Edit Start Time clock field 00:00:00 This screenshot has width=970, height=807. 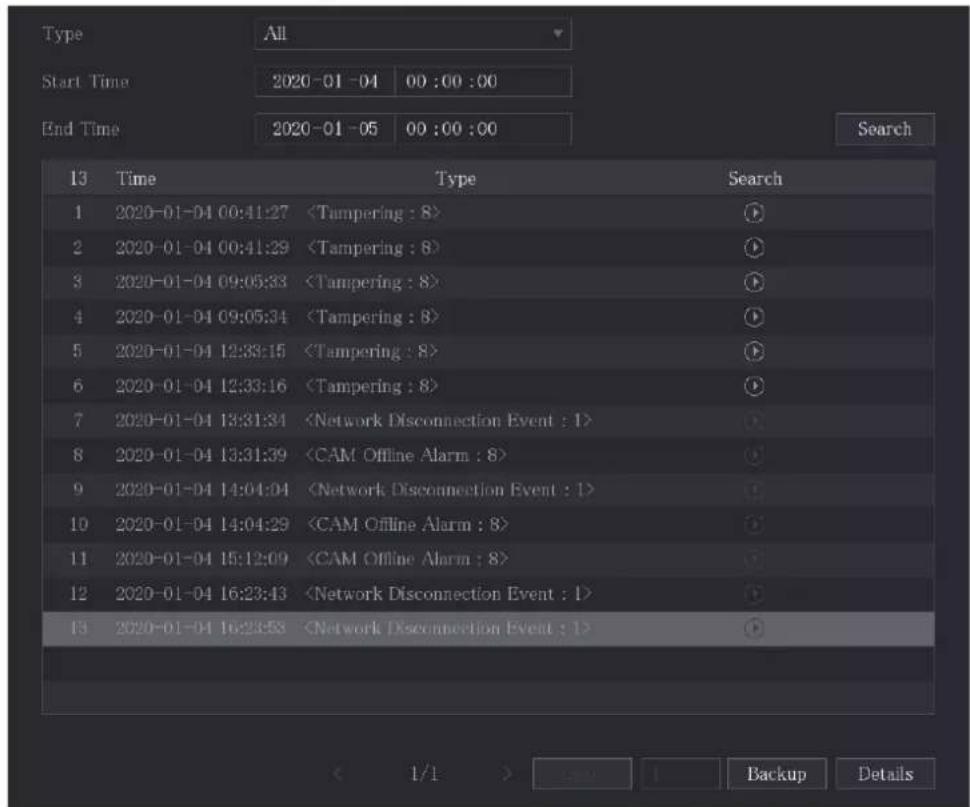[483, 82]
